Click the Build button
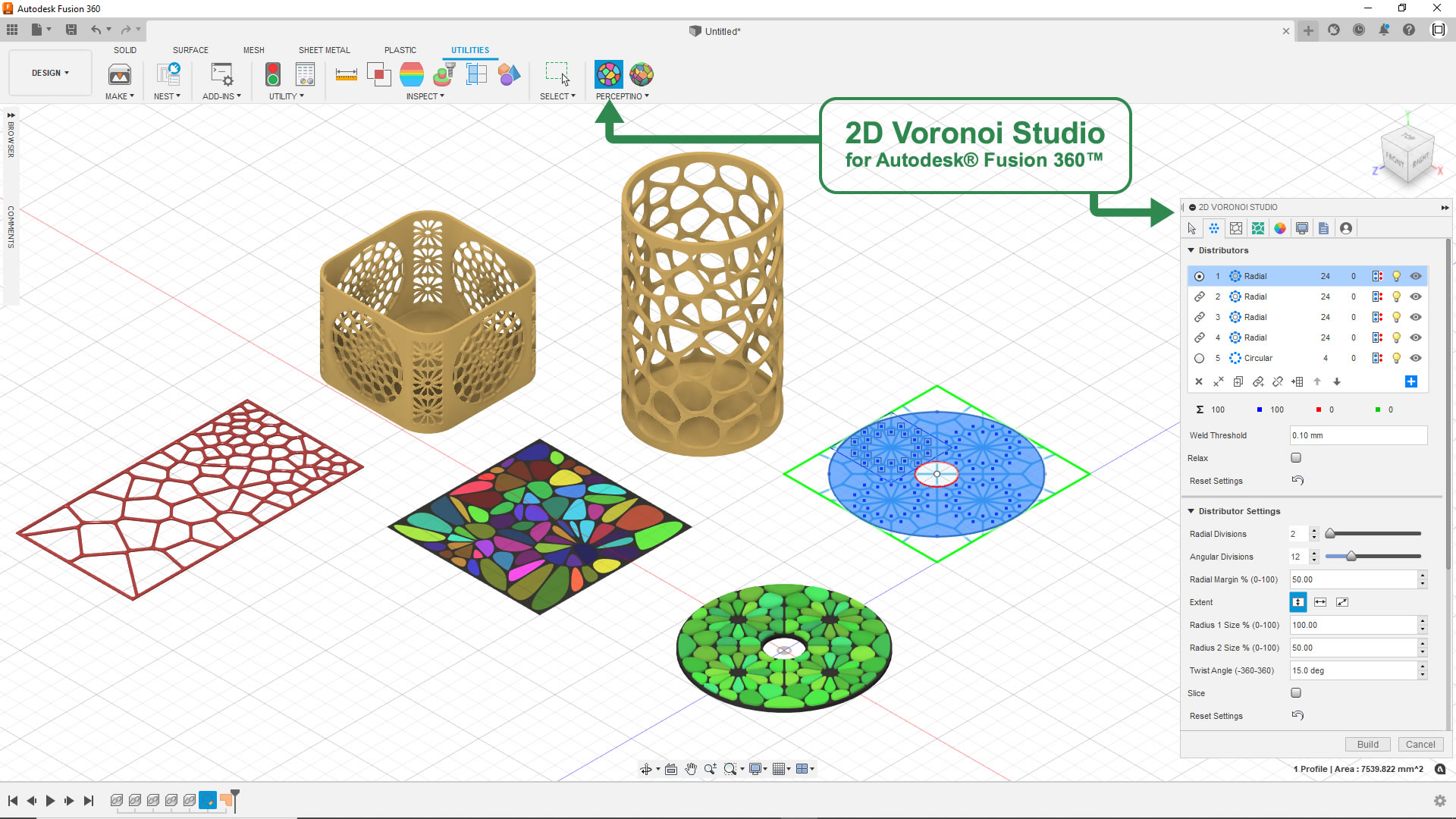Screen dimensions: 1456x819 click(x=1367, y=744)
